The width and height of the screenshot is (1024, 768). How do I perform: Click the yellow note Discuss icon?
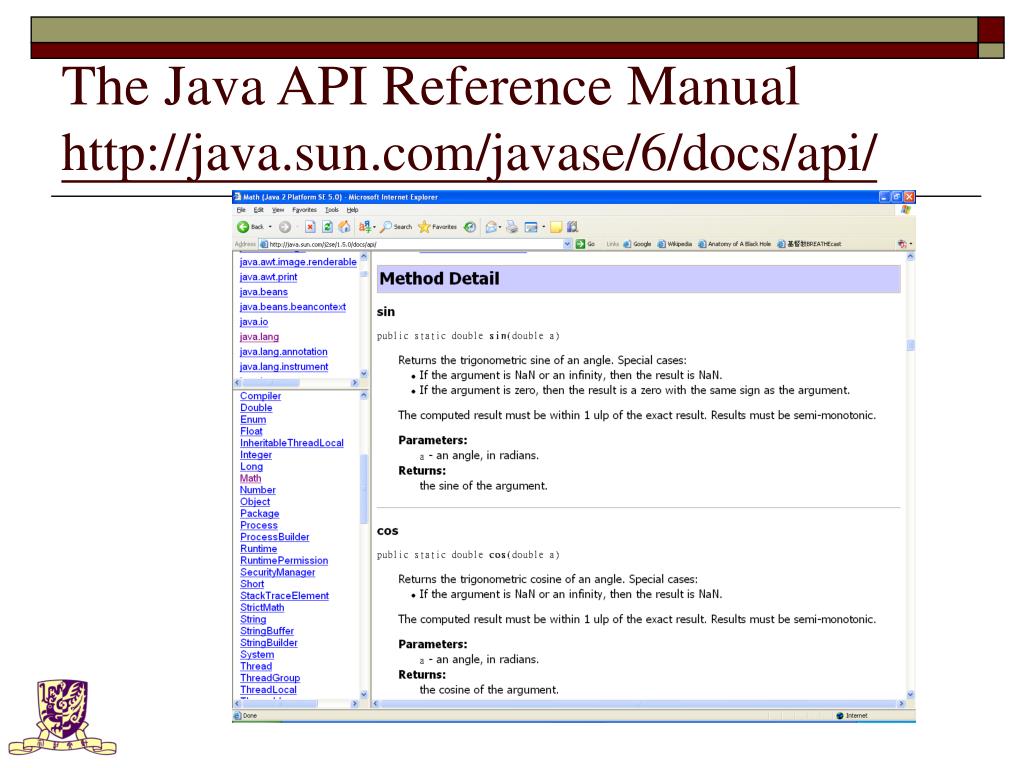coord(556,227)
